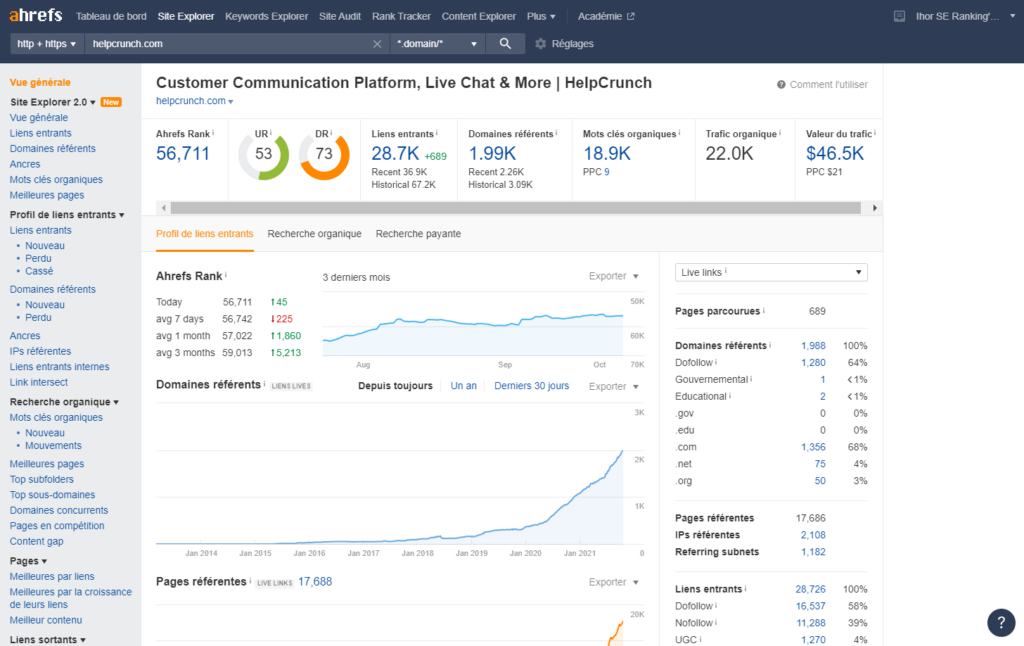Open Content gap sidebar link
This screenshot has height=646, width=1024.
coord(37,541)
